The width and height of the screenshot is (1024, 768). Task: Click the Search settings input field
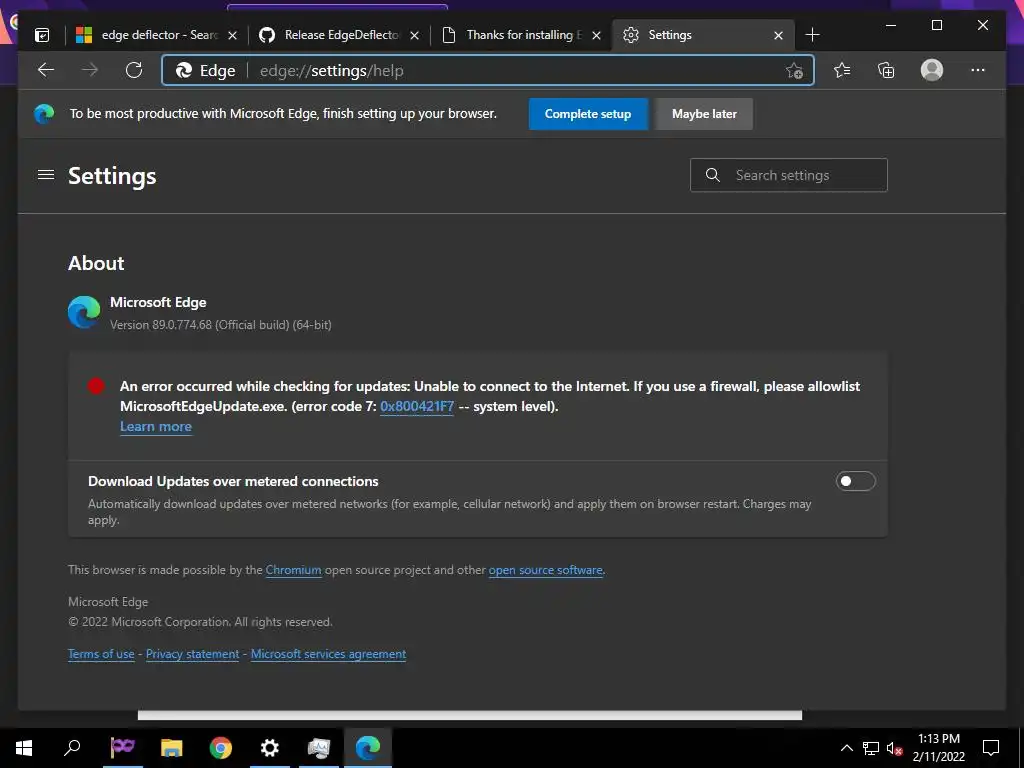[788, 175]
